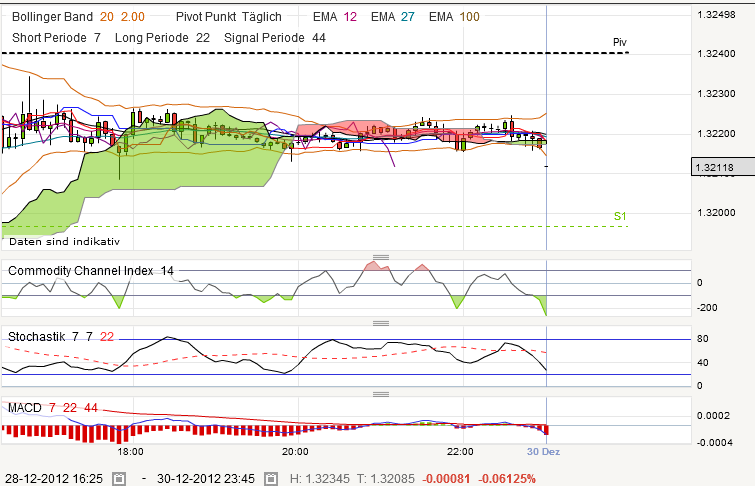Click the Short Periode 7 label

coord(56,38)
